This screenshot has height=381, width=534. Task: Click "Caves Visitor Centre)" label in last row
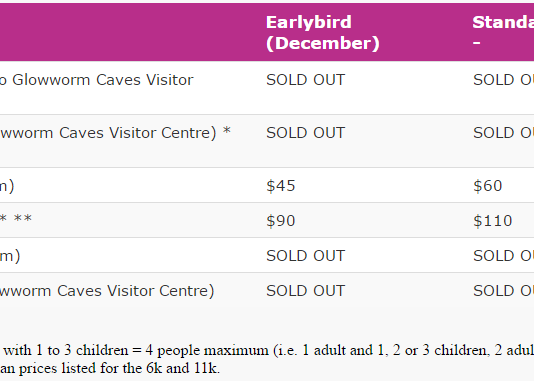135,291
